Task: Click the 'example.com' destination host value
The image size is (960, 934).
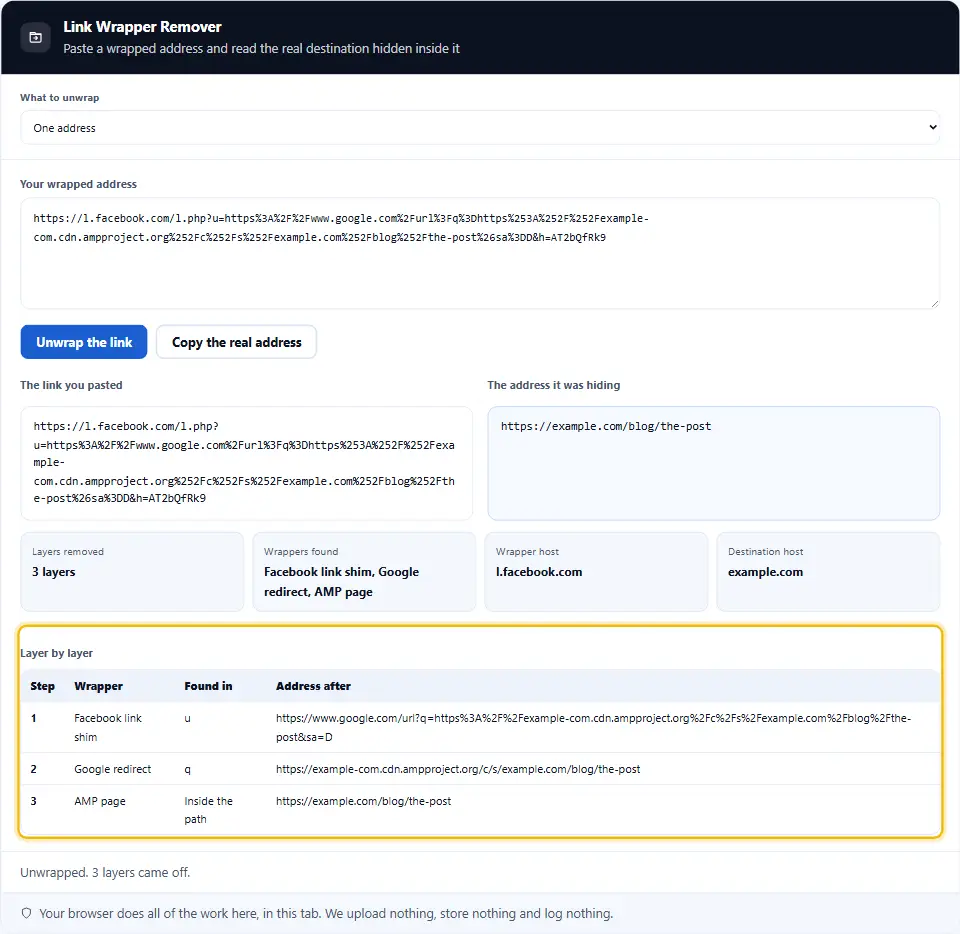Action: (765, 572)
